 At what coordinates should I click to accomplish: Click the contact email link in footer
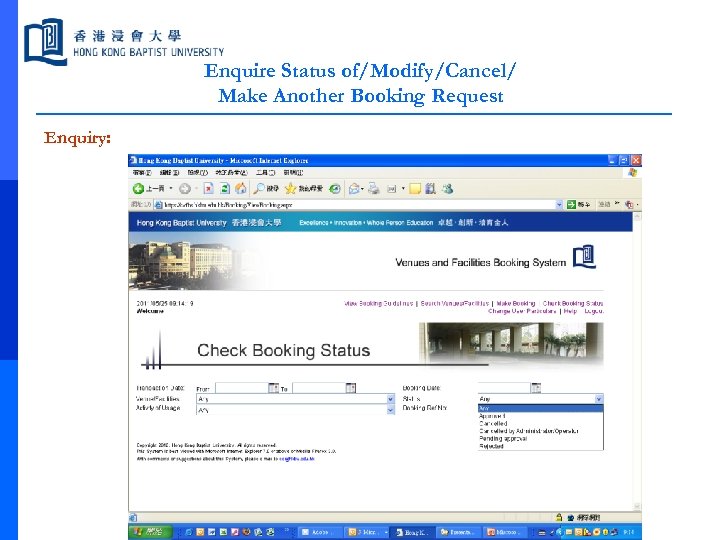click(x=297, y=459)
